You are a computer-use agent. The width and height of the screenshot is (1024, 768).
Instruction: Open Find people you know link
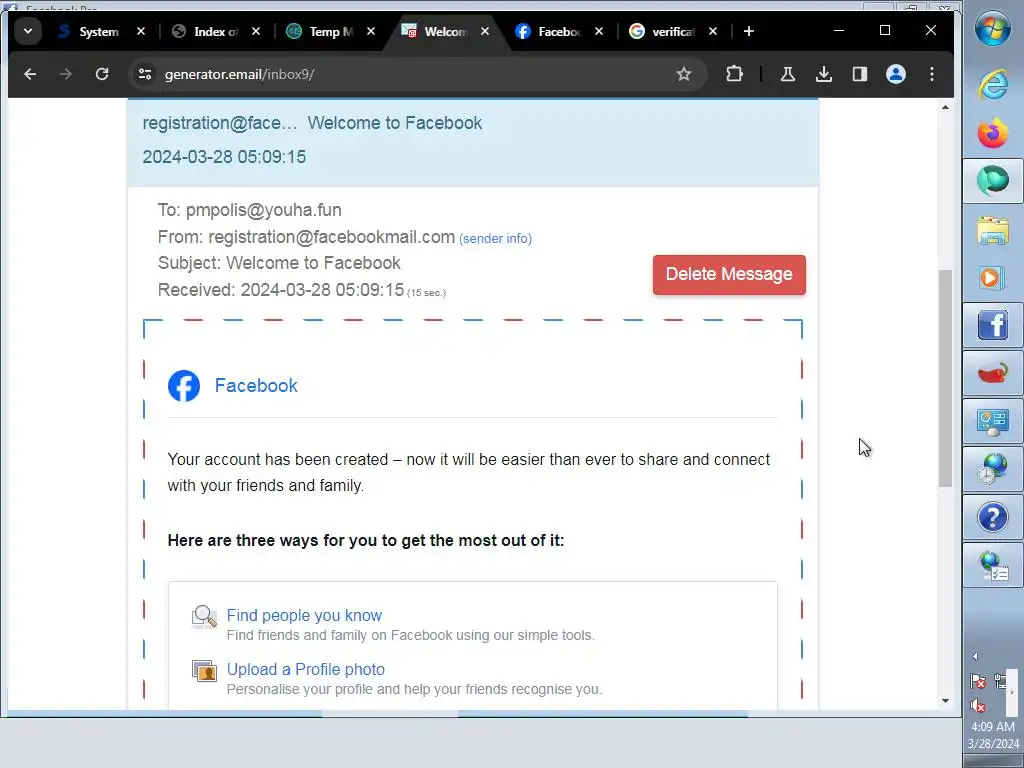(304, 615)
